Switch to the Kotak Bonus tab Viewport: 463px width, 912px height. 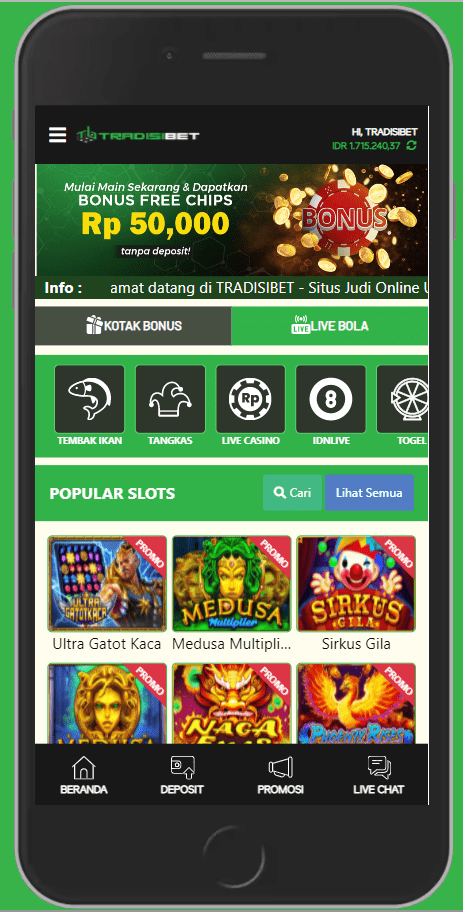133,326
